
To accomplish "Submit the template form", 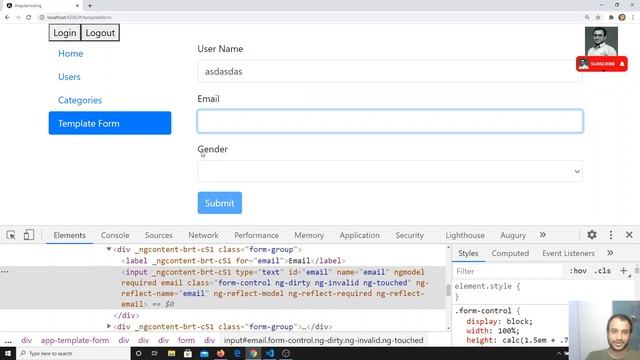I will [x=220, y=203].
